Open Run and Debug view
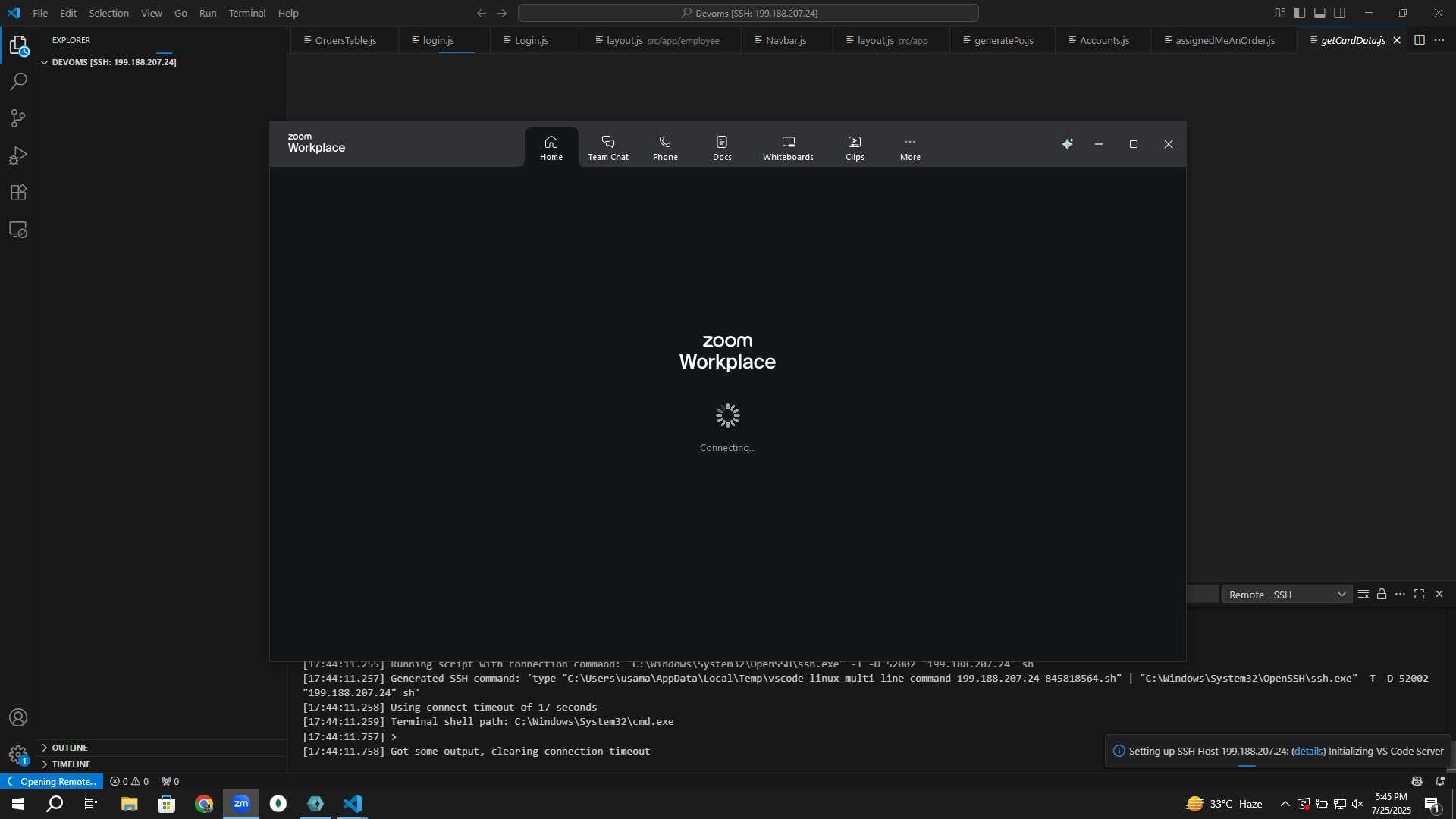Image resolution: width=1456 pixels, height=819 pixels. coord(18,155)
